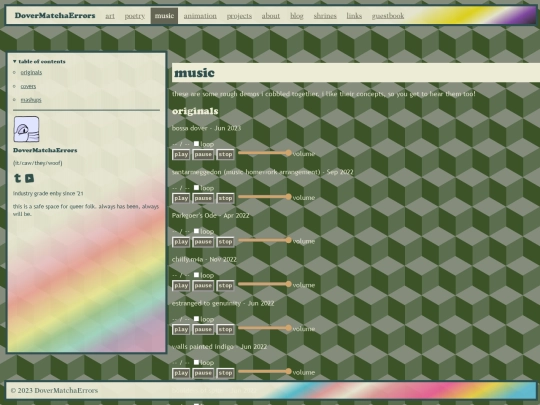
Task: Pause walls painted indigo
Action: [x=203, y=373]
